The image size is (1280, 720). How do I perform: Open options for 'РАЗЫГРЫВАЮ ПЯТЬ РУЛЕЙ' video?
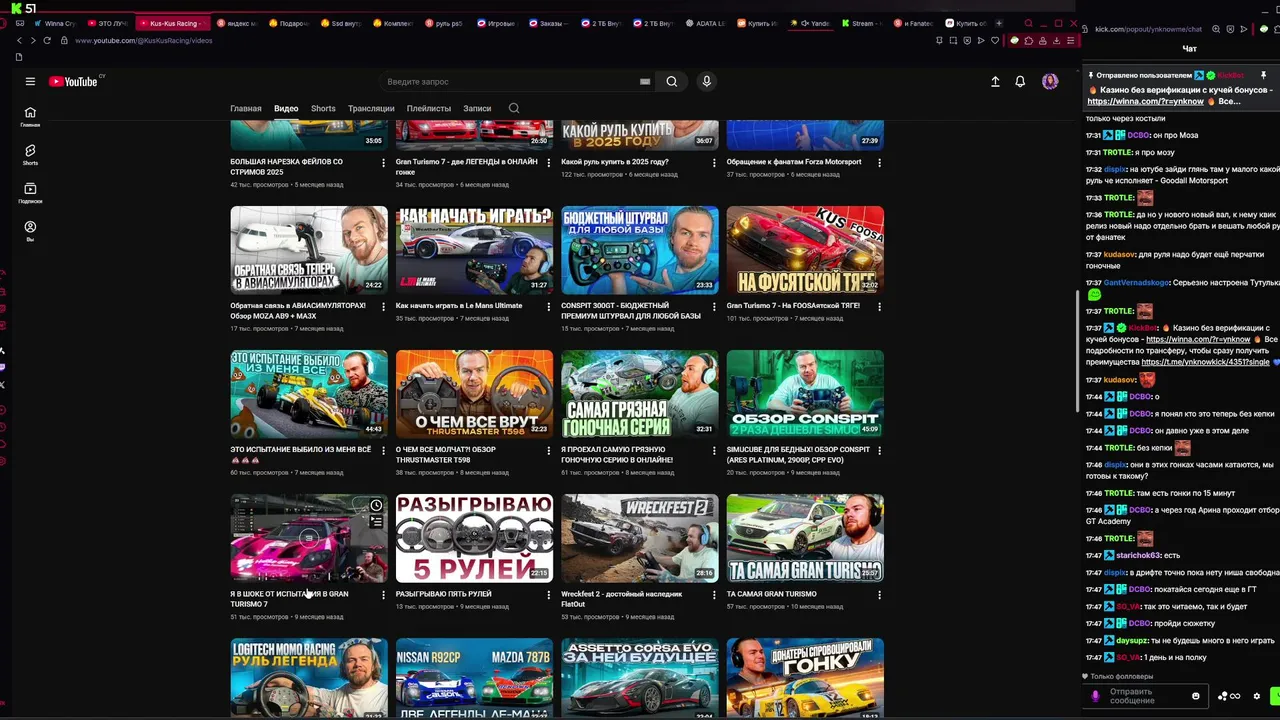[x=548, y=594]
